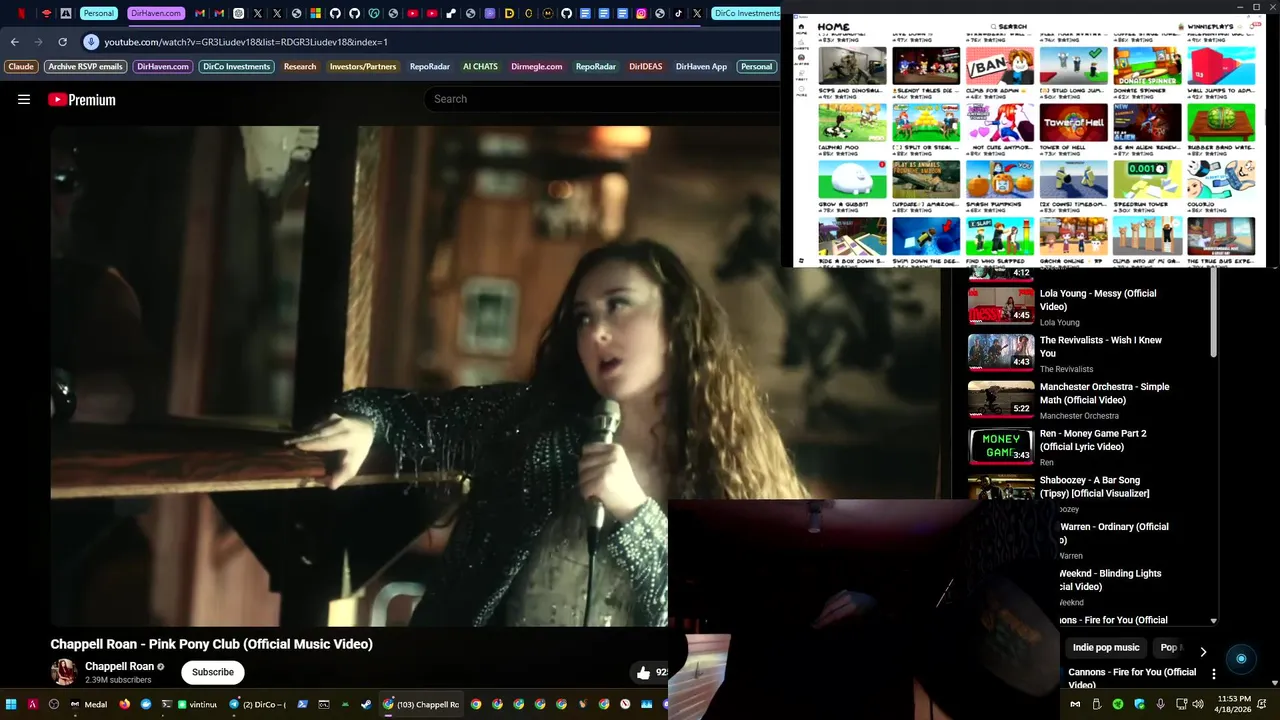The height and width of the screenshot is (720, 1280).
Task: Open the AI CHATS bookmark
Action: pyautogui.click(x=480, y=67)
